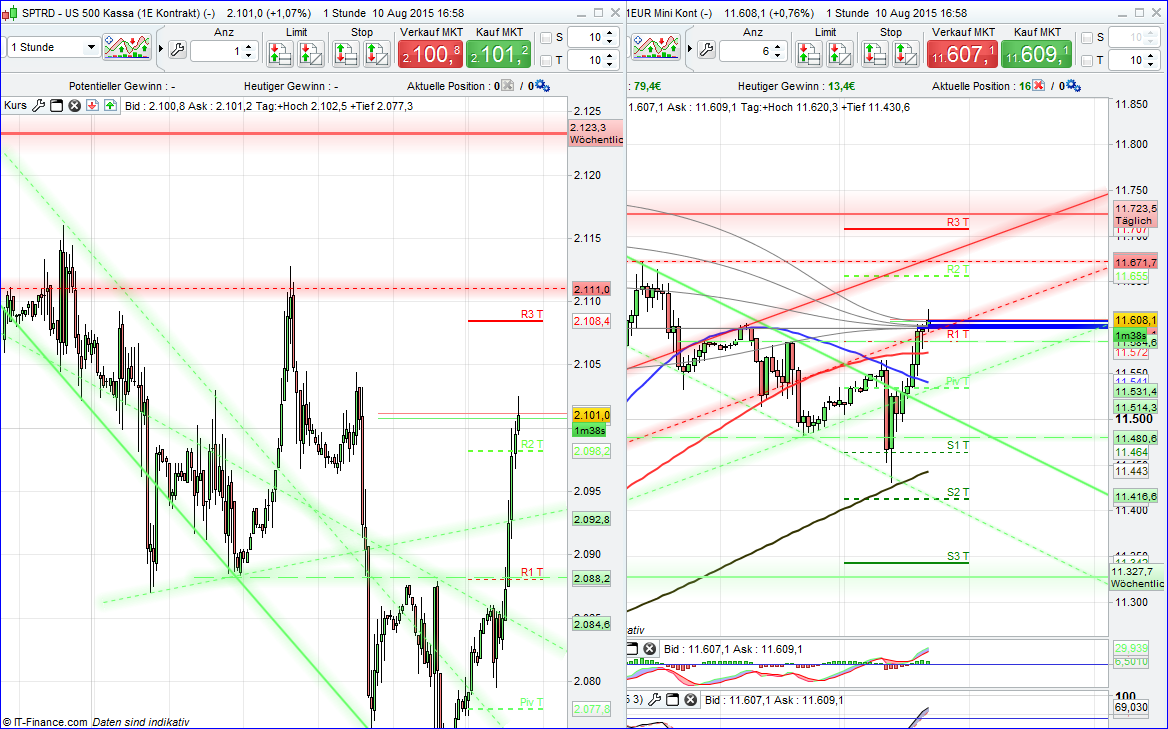Select the chart display style icon
Image resolution: width=1168 pixels, height=729 pixels.
tap(127, 47)
